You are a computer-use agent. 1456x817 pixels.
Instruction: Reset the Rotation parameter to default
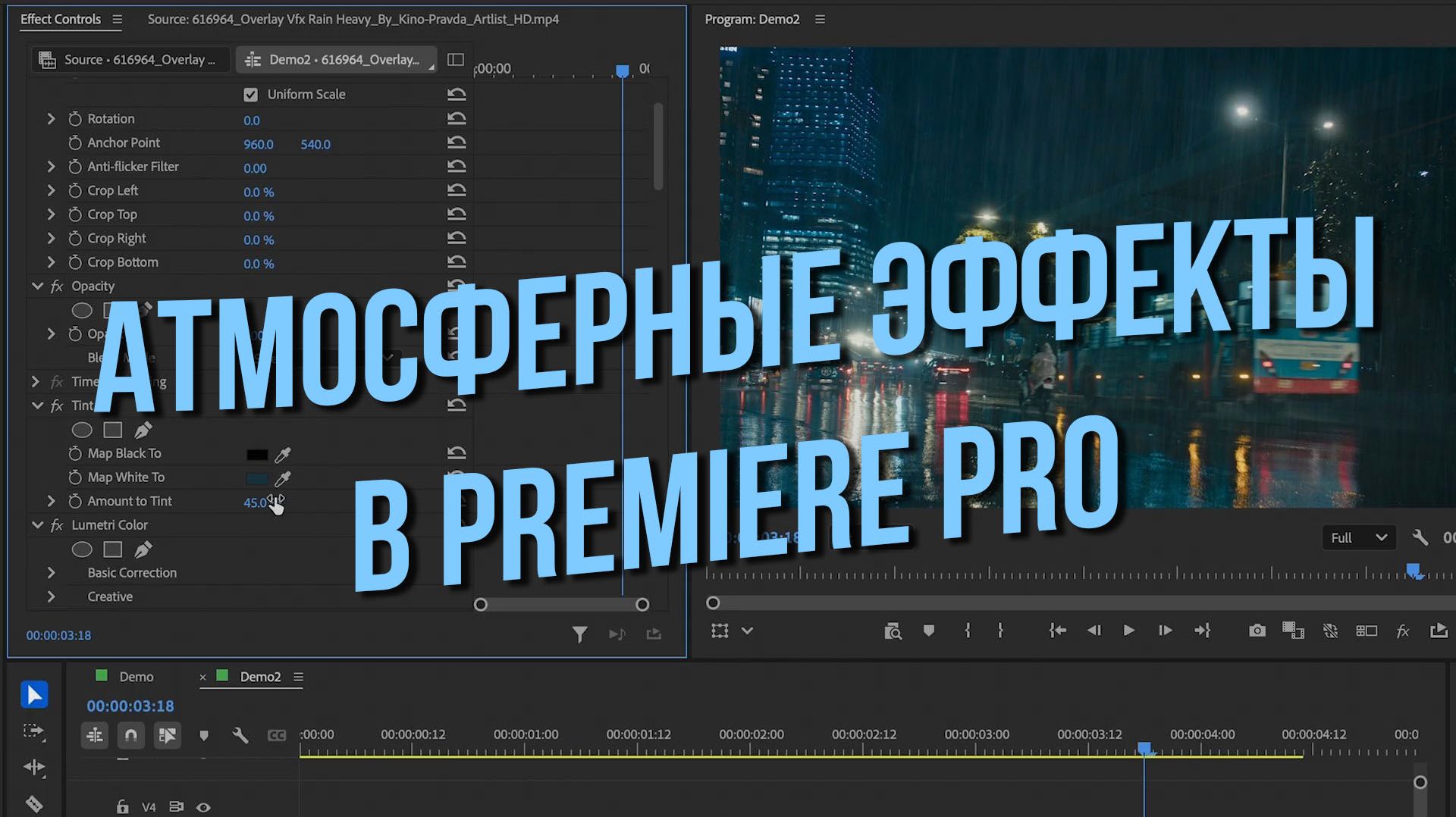pos(457,119)
